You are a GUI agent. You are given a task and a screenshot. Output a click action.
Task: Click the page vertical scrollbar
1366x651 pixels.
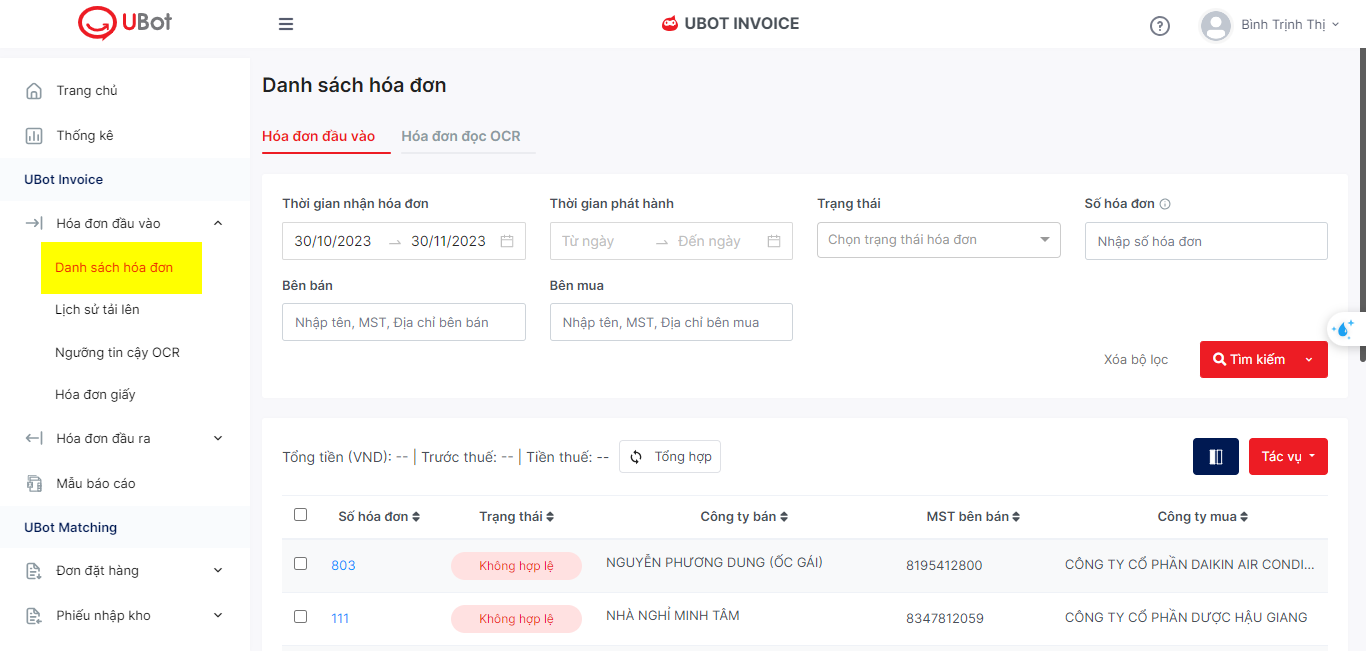(1362, 207)
